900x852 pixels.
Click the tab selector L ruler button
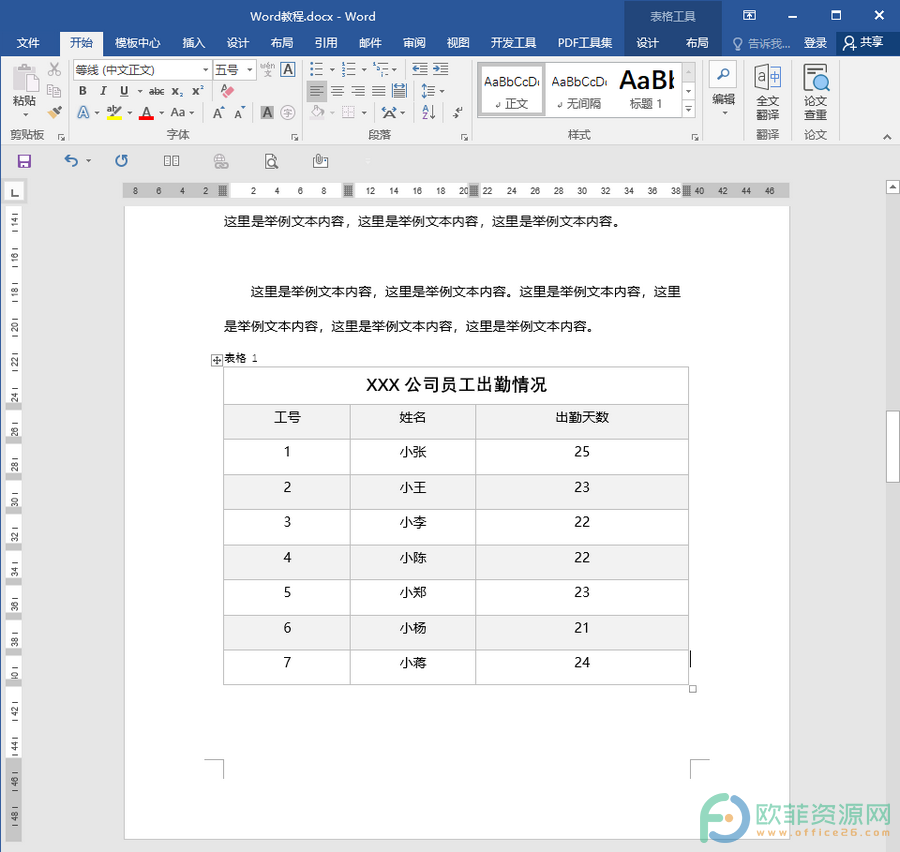coord(14,191)
